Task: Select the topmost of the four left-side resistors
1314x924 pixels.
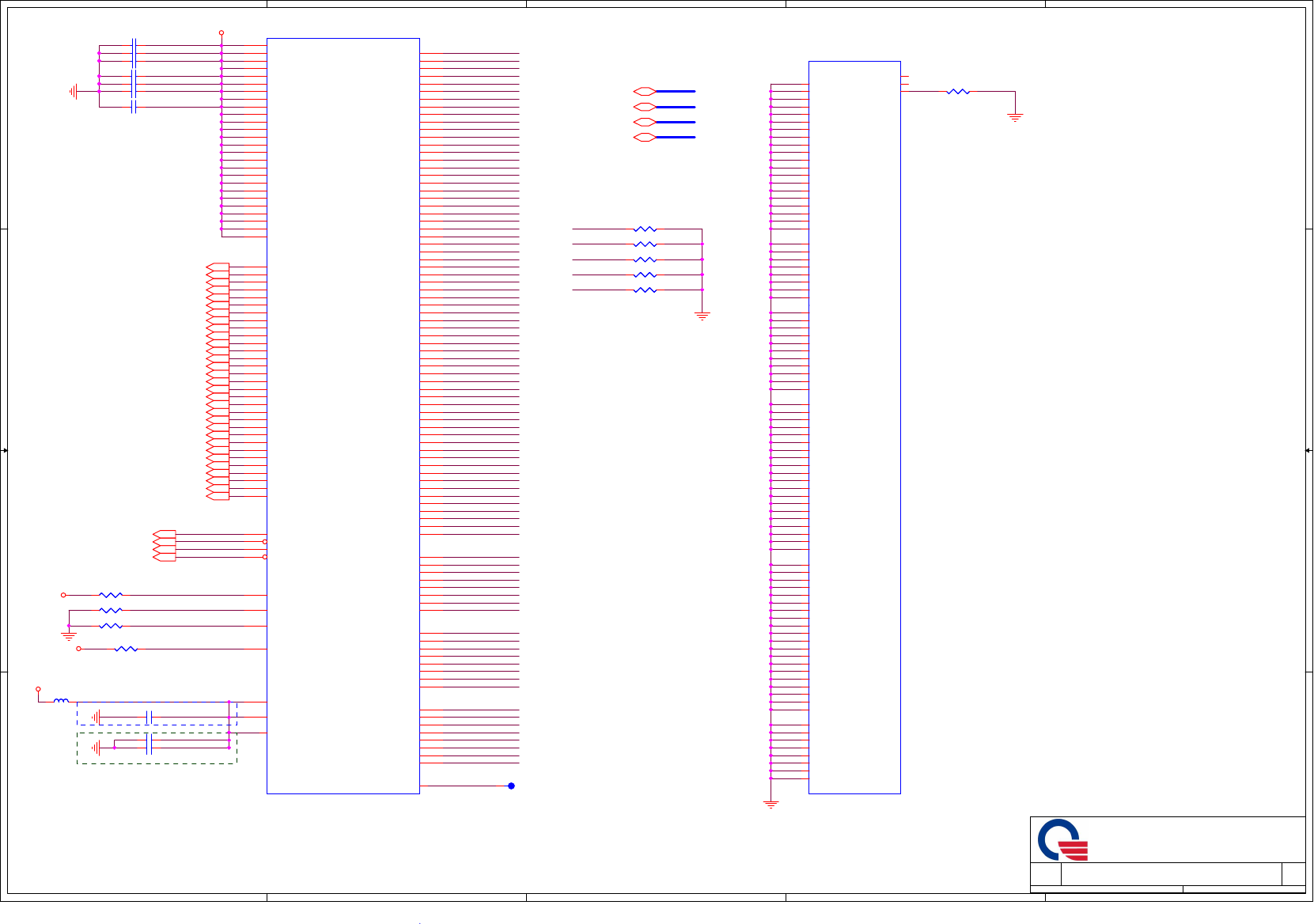Action: click(x=111, y=595)
